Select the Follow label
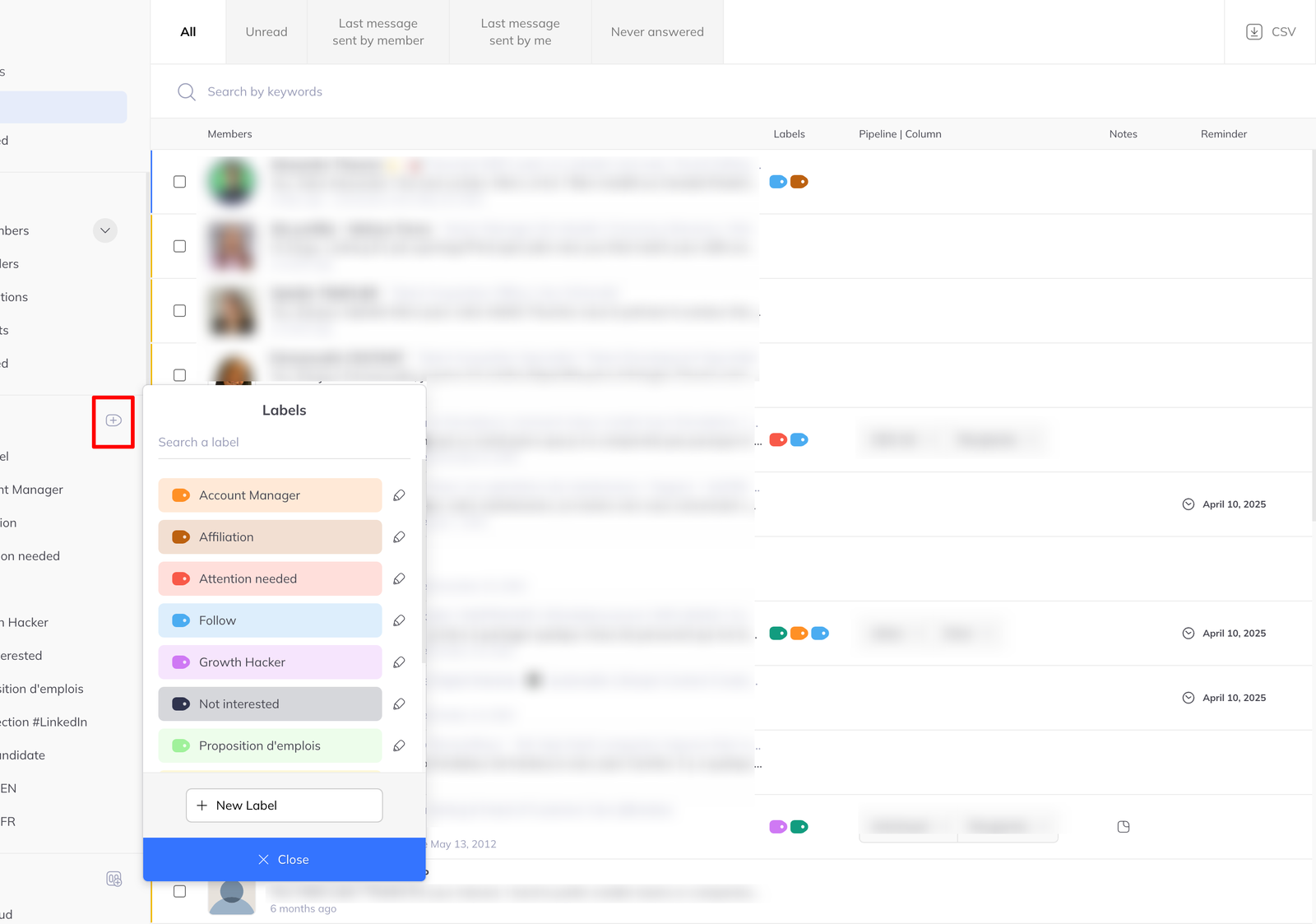 click(270, 620)
